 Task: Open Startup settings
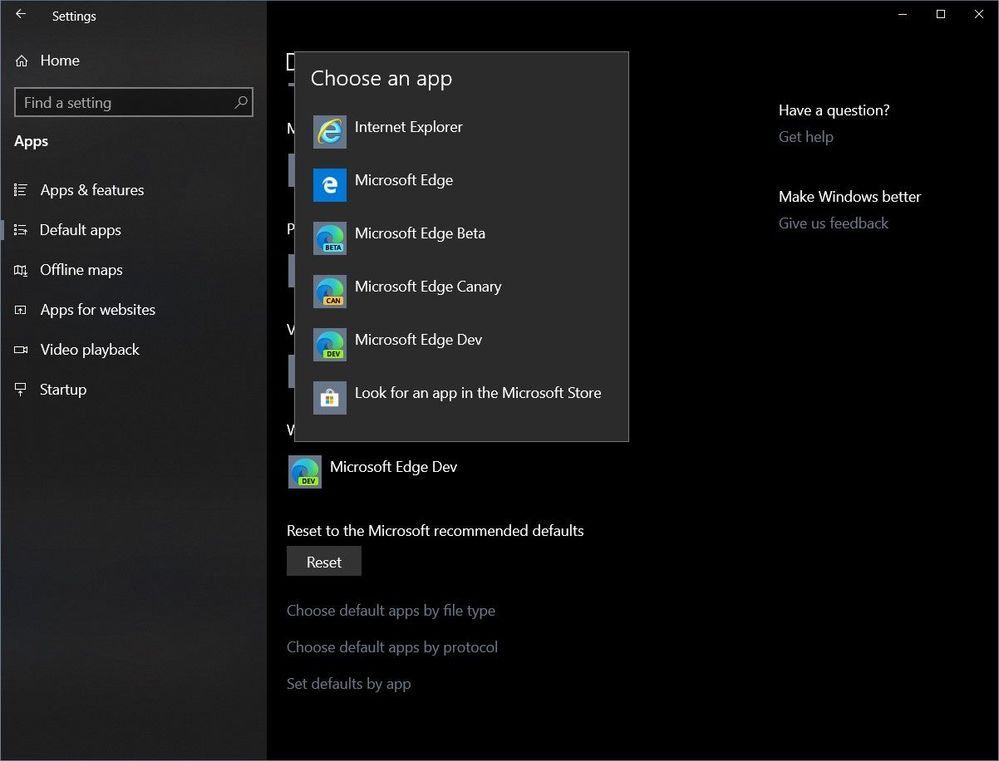click(x=133, y=389)
